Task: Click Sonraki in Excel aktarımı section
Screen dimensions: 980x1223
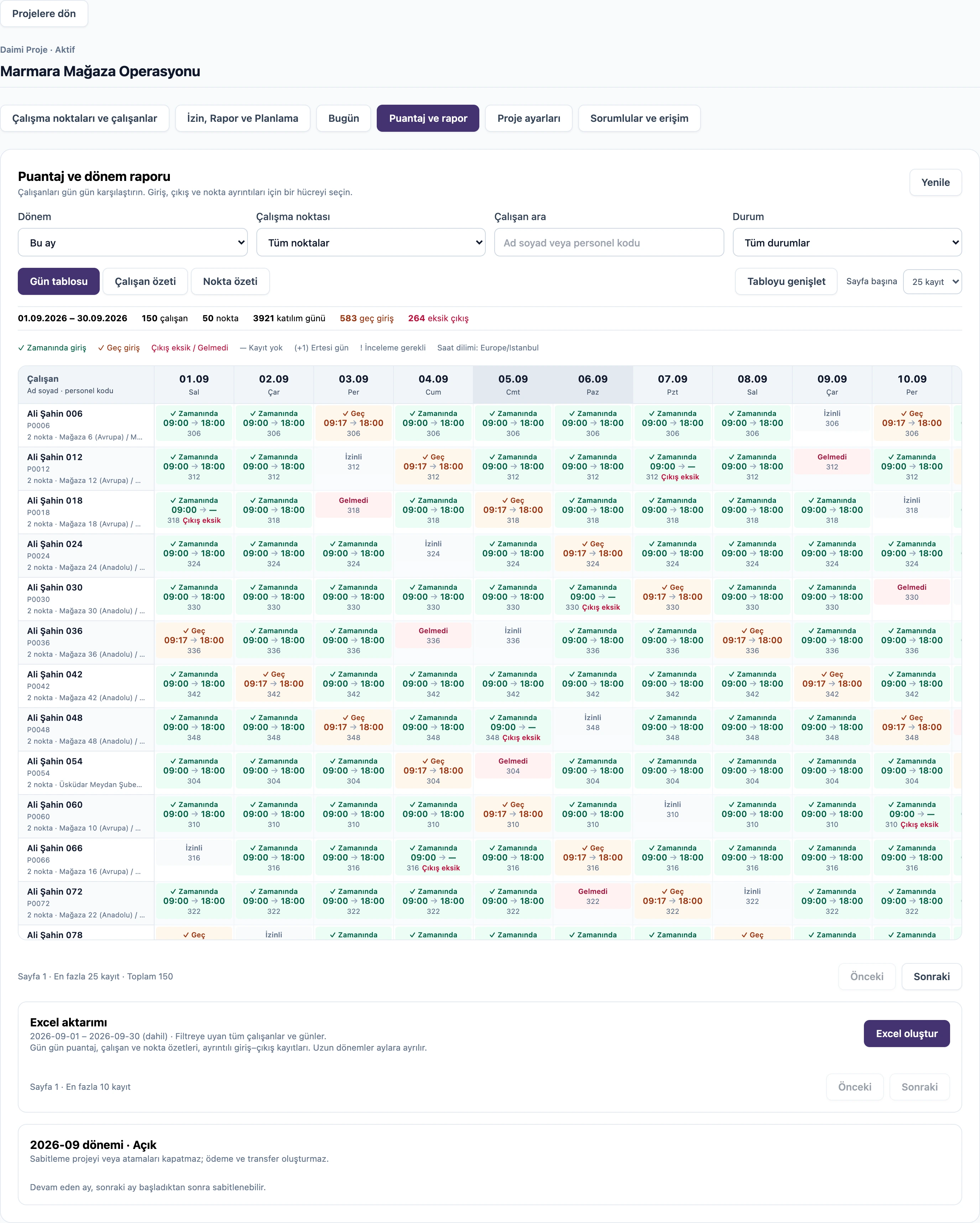Action: (x=919, y=1087)
